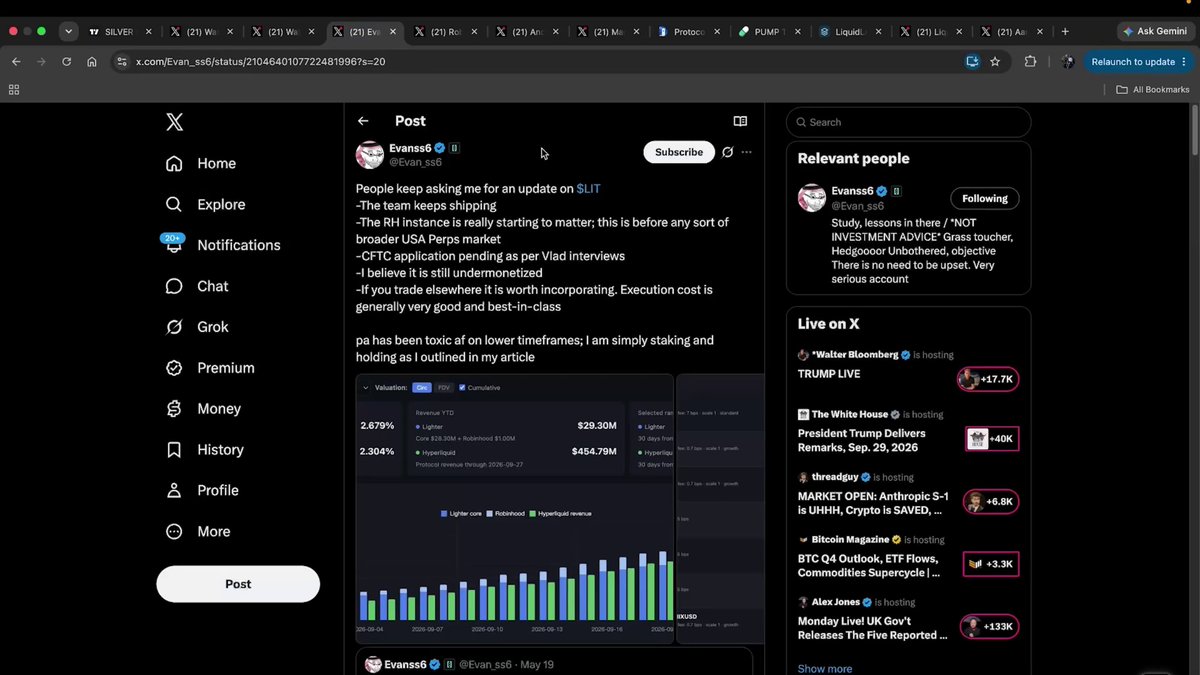Navigate back with browser back arrow
Image resolution: width=1200 pixels, height=675 pixels.
[16, 61]
